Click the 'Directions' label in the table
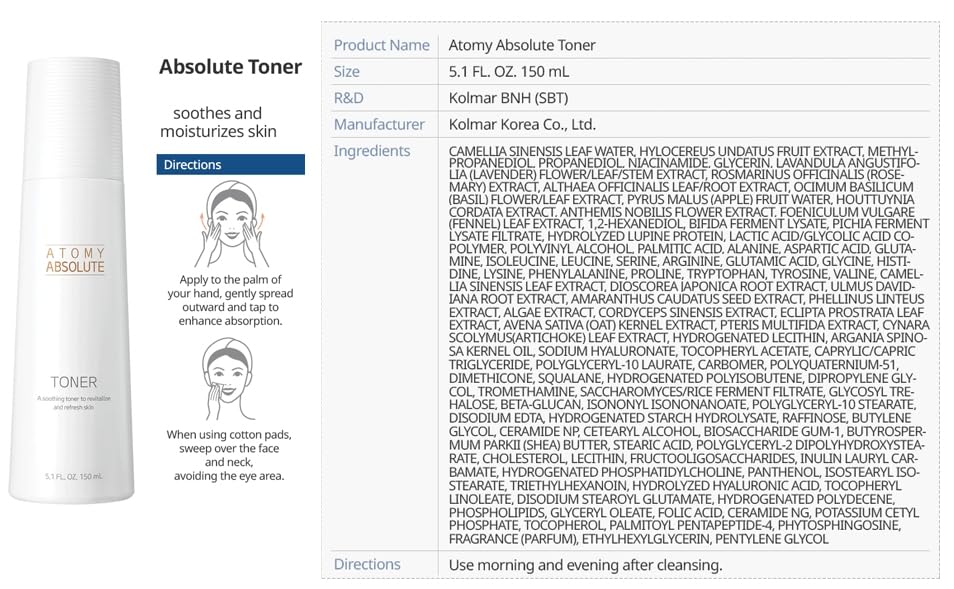The height and width of the screenshot is (589, 954). (x=367, y=564)
